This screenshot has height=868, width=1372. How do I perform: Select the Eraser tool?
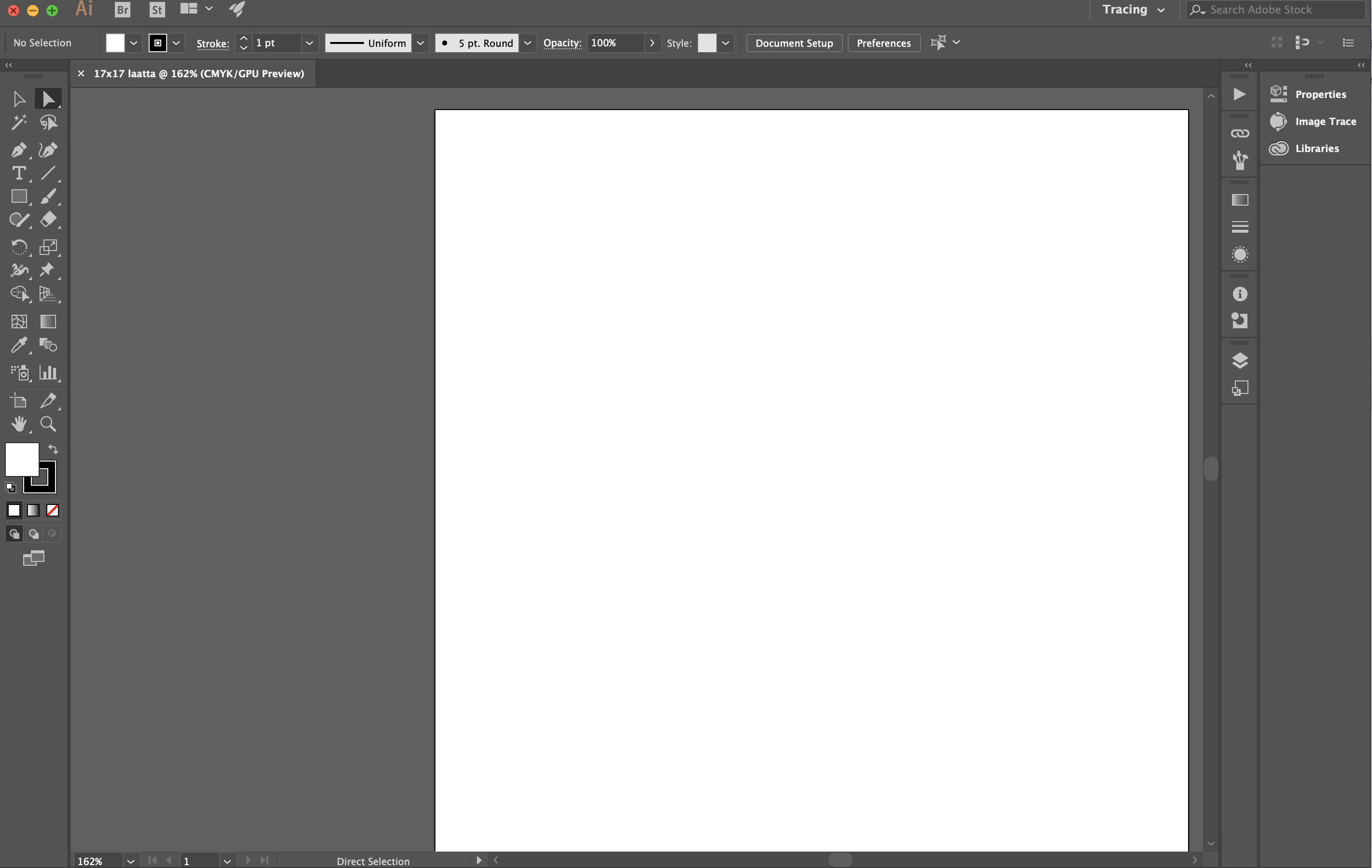[x=48, y=220]
